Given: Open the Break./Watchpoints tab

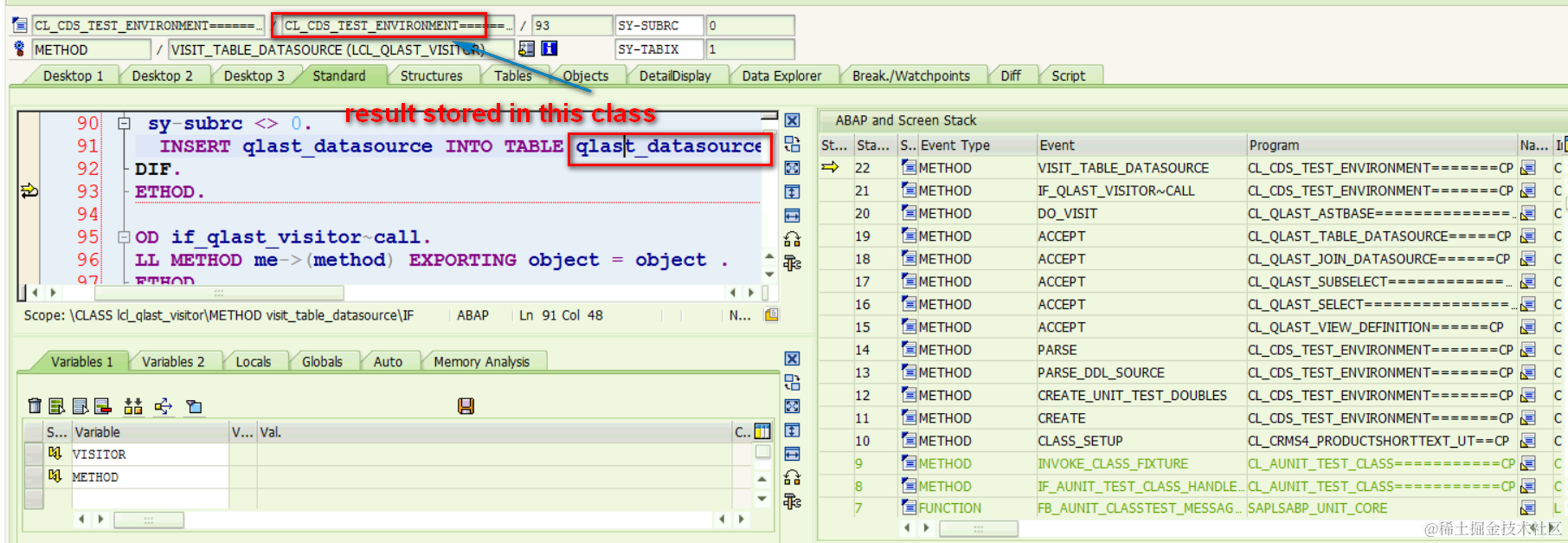Looking at the screenshot, I should pos(911,75).
